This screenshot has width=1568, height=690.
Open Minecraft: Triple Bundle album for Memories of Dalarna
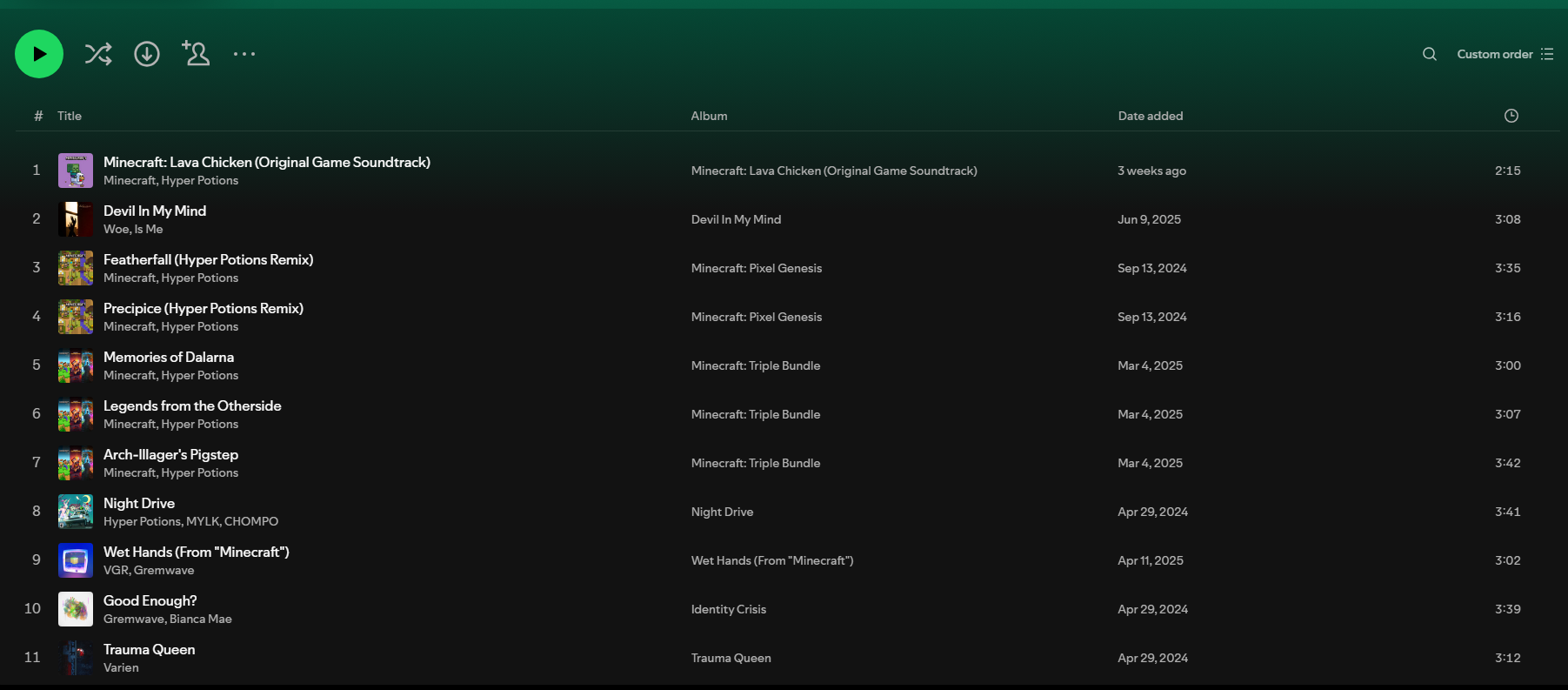pyautogui.click(x=756, y=365)
